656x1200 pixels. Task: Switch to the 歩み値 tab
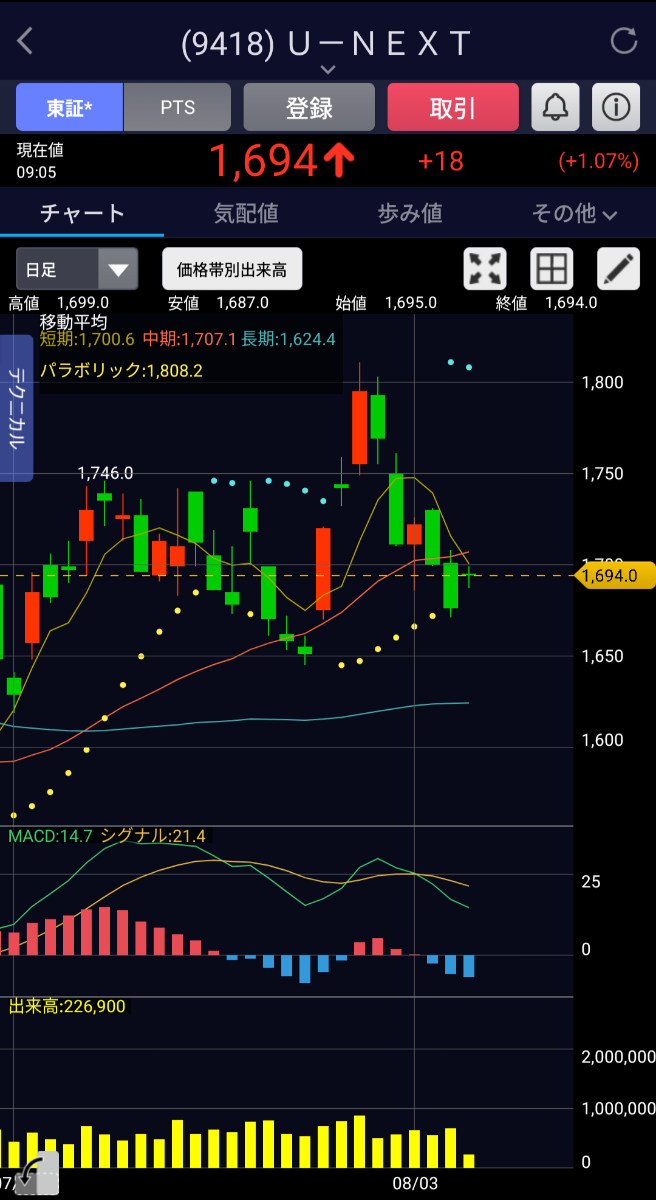pyautogui.click(x=410, y=213)
